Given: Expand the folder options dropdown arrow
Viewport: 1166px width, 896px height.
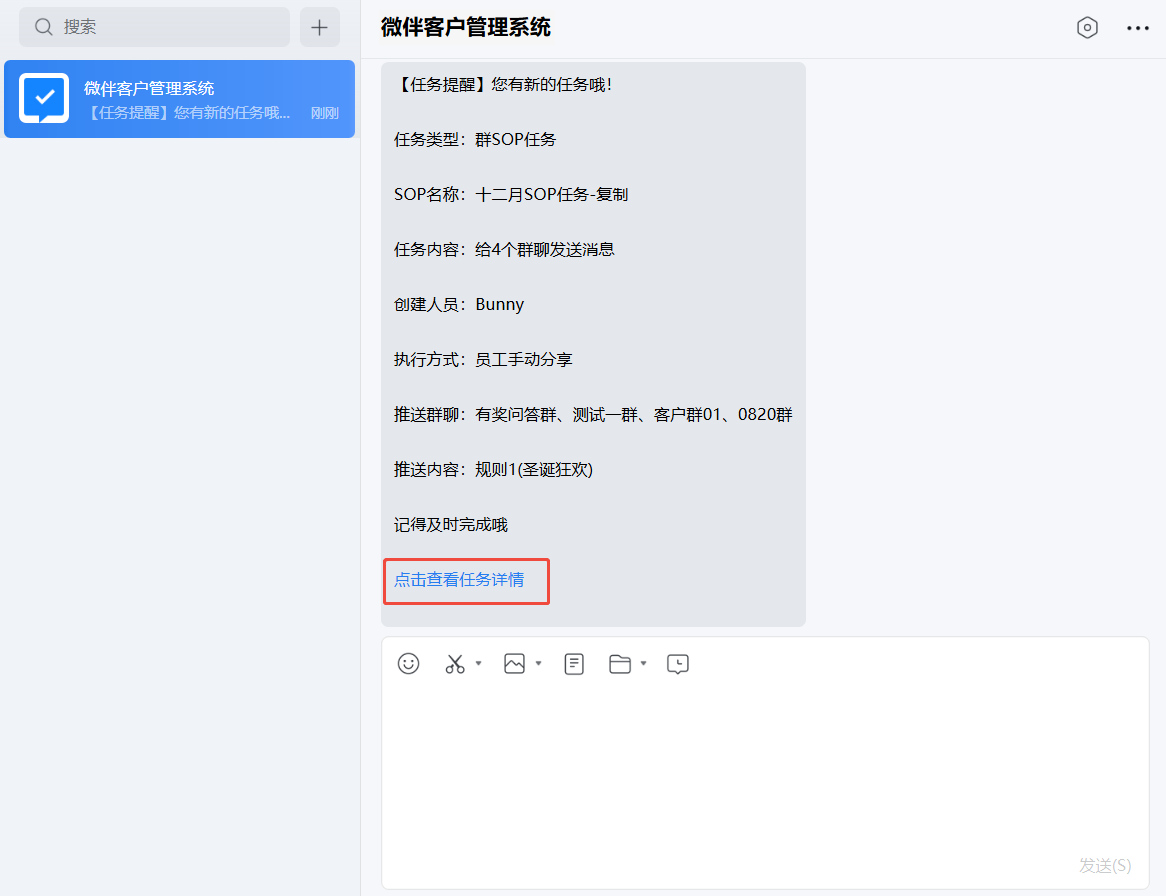Looking at the screenshot, I should tap(644, 663).
